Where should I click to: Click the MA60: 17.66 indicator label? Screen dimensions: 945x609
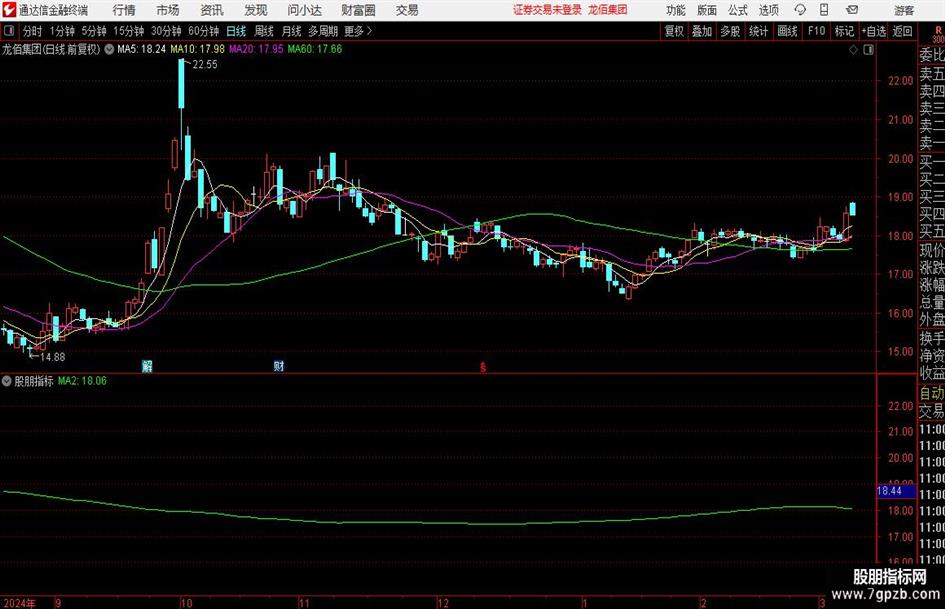point(315,49)
